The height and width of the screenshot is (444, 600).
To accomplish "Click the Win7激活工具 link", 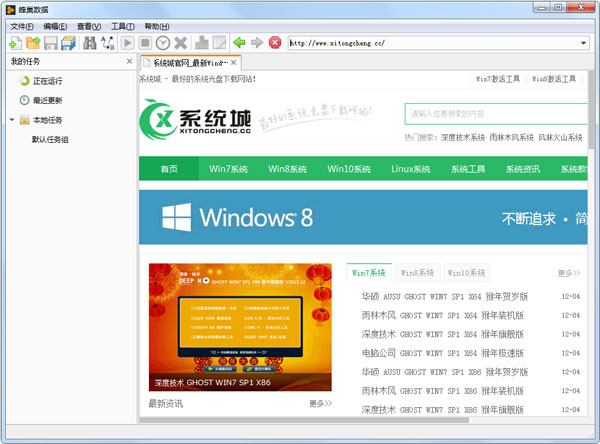I will click(498, 79).
